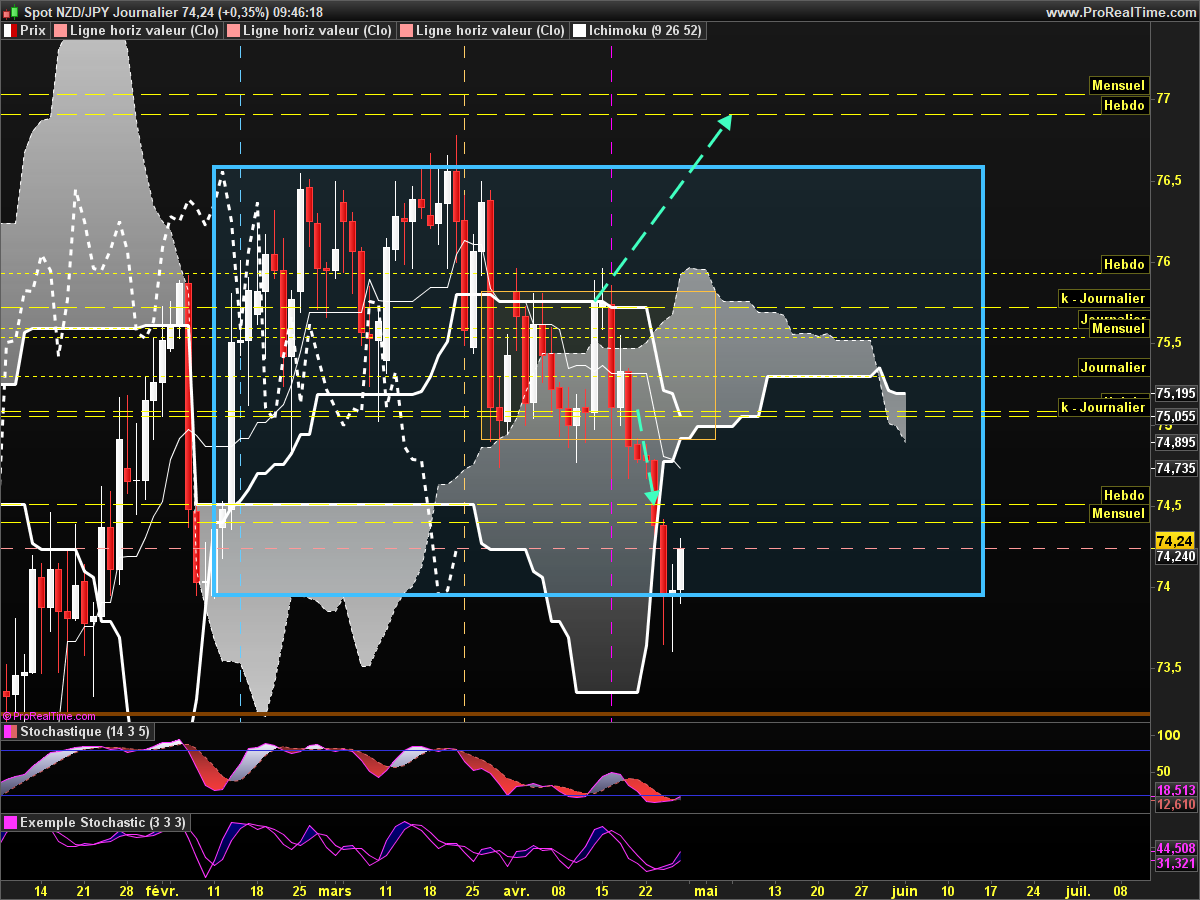Click the févr. date label on time axis
1200x900 pixels.
162,890
